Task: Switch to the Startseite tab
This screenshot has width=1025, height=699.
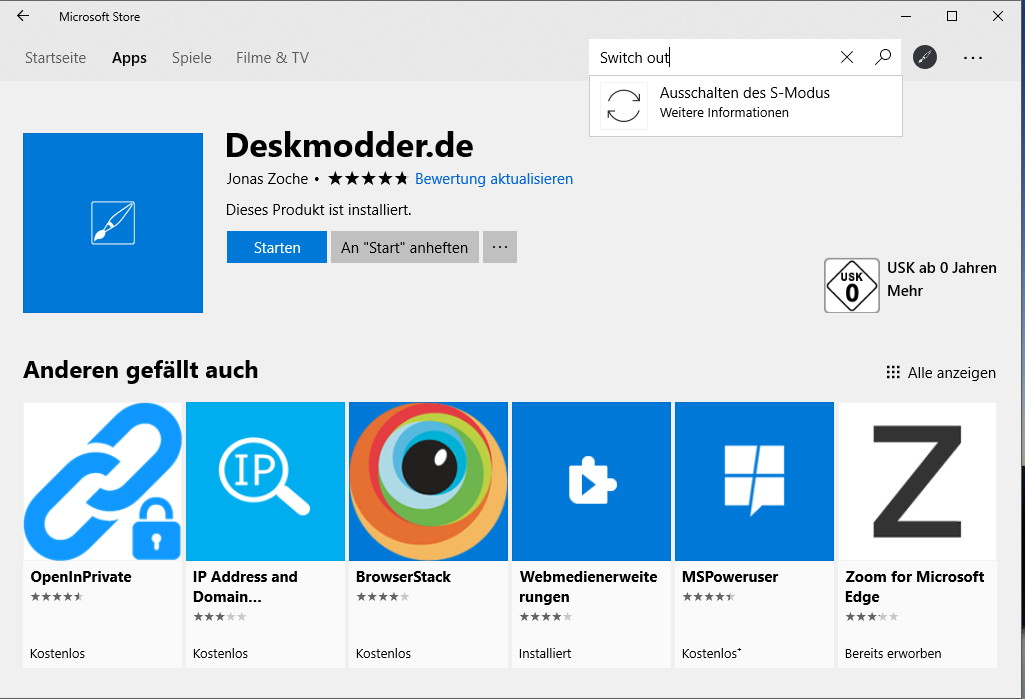Action: pyautogui.click(x=56, y=58)
